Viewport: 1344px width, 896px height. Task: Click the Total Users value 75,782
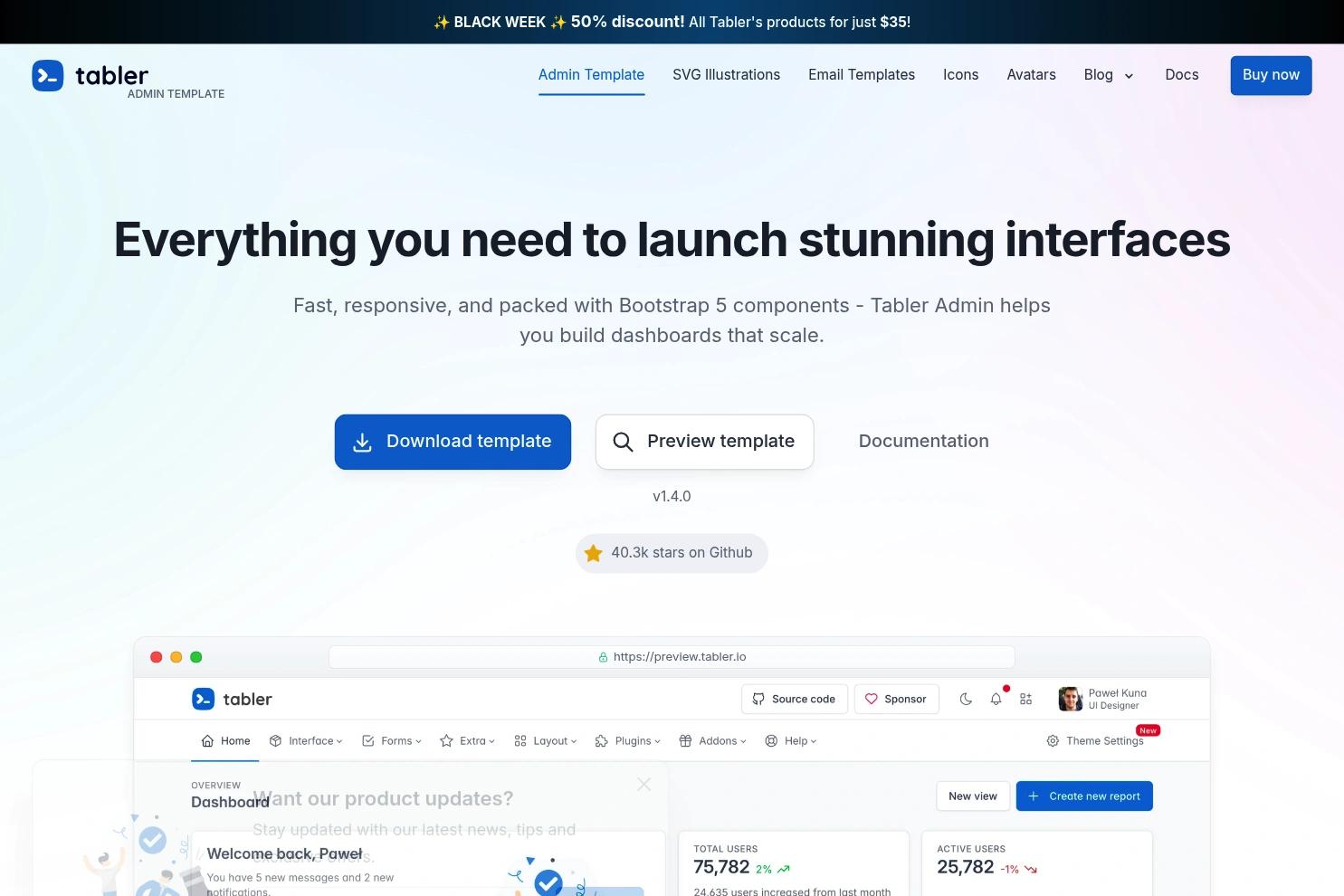pos(721,867)
